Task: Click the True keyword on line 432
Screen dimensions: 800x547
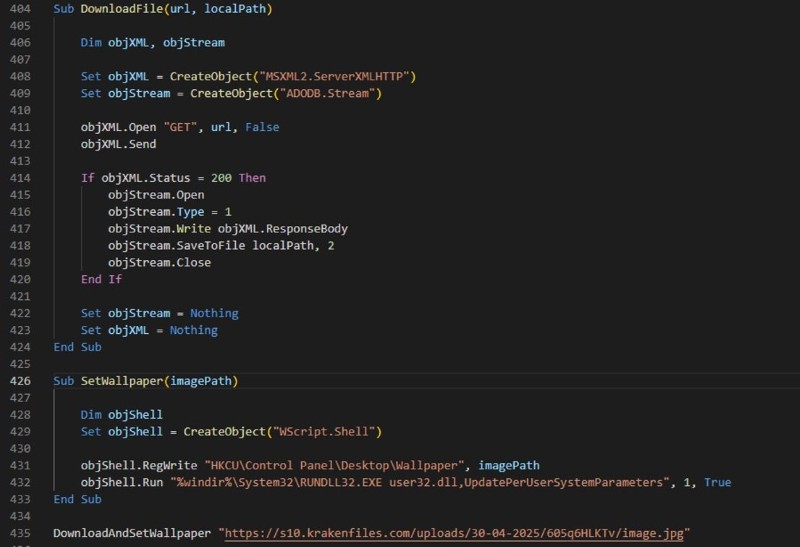Action: pyautogui.click(x=717, y=482)
